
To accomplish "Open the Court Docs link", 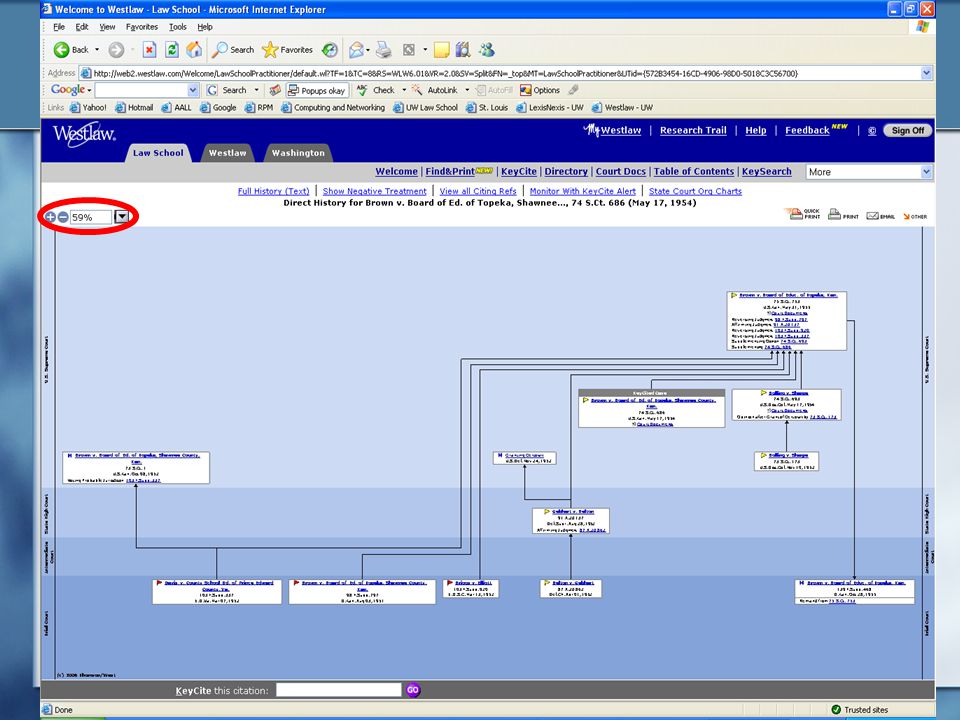I will click(621, 171).
